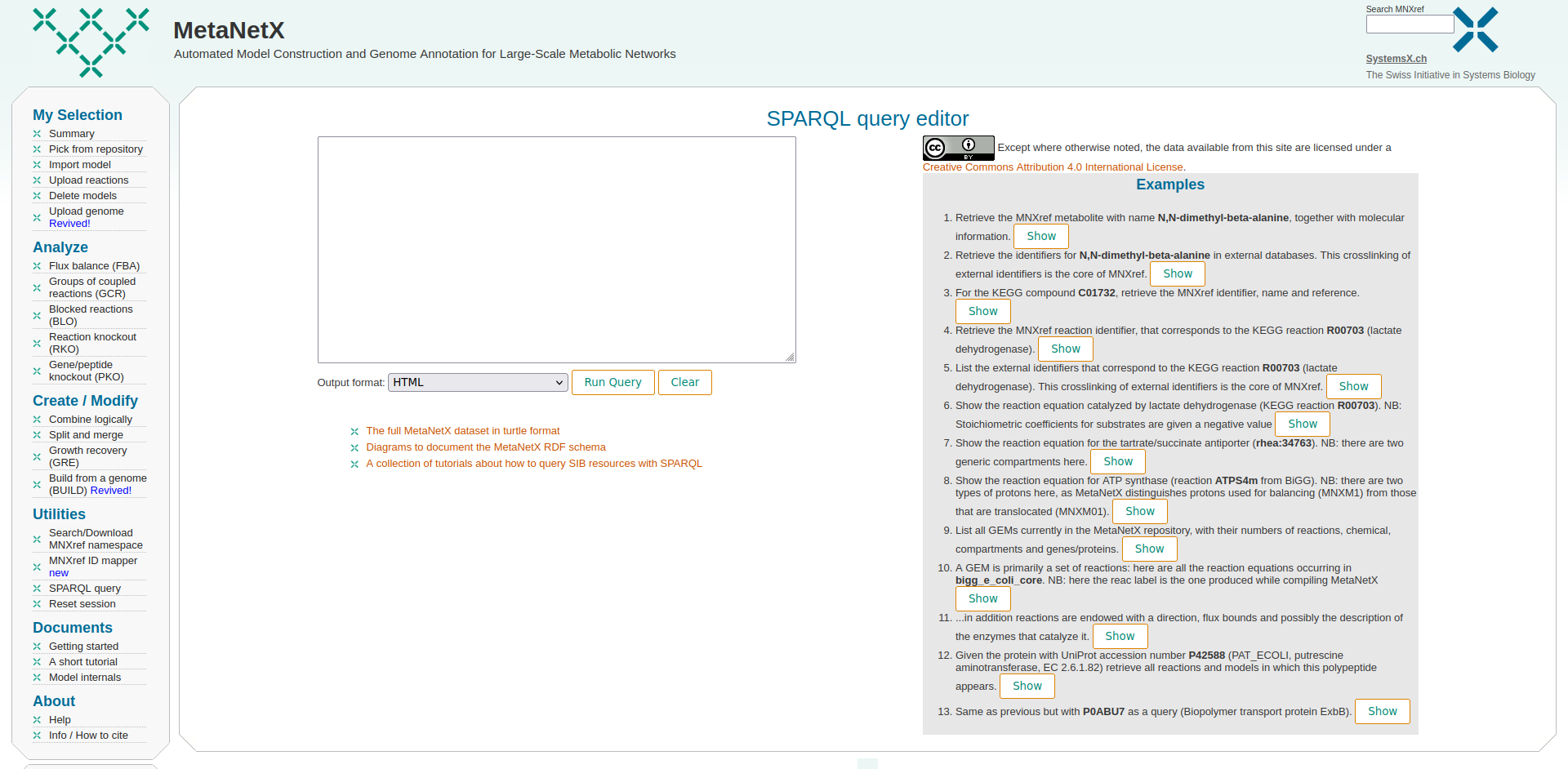Screen dimensions: 1568x769
Task: Open Info / How to cite
Action: [x=88, y=736]
